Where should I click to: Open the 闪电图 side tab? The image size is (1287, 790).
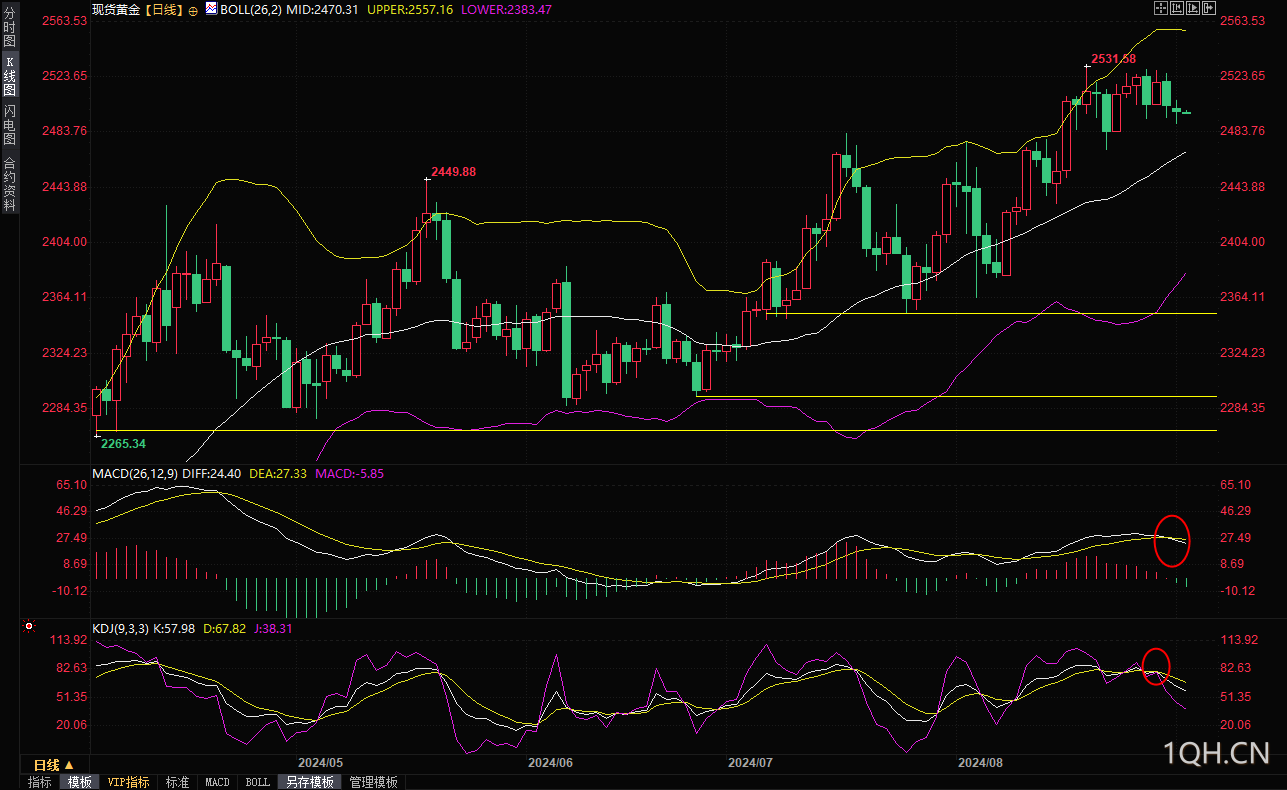point(9,125)
